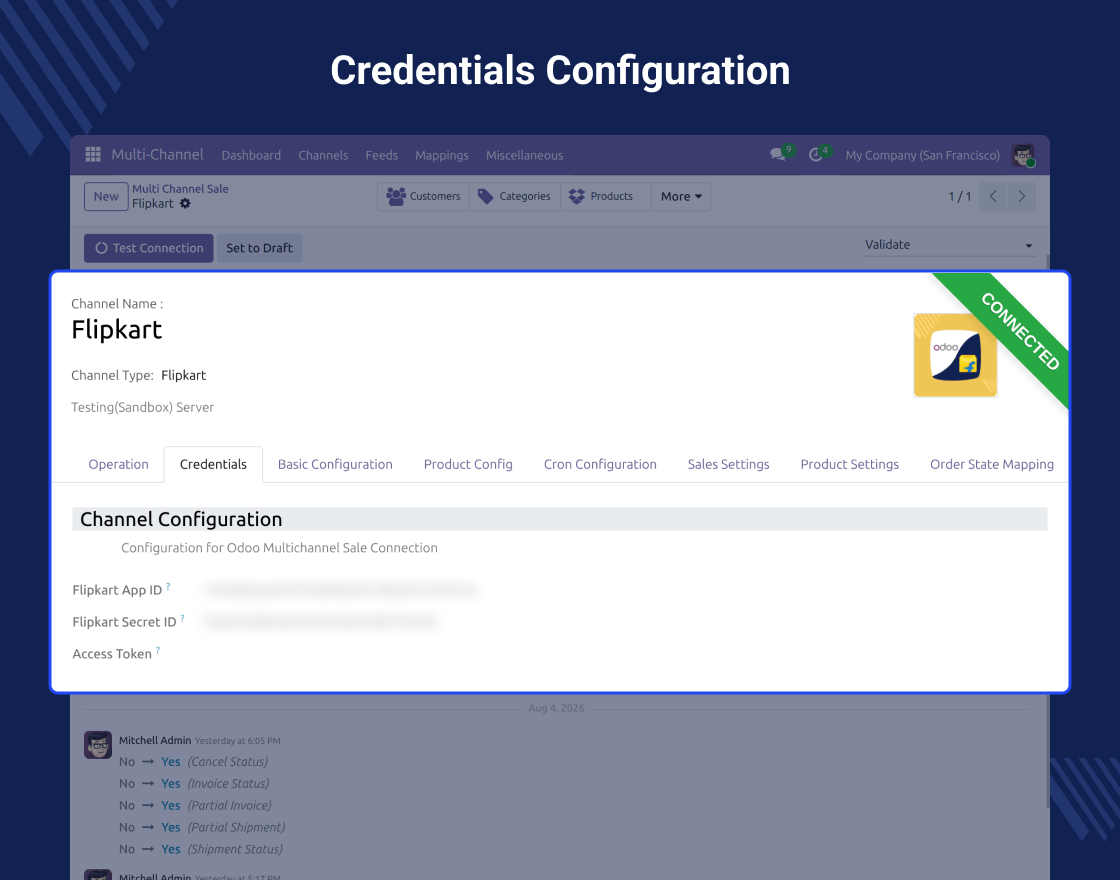Click the Flipkart Odoo channel logo image

955,355
